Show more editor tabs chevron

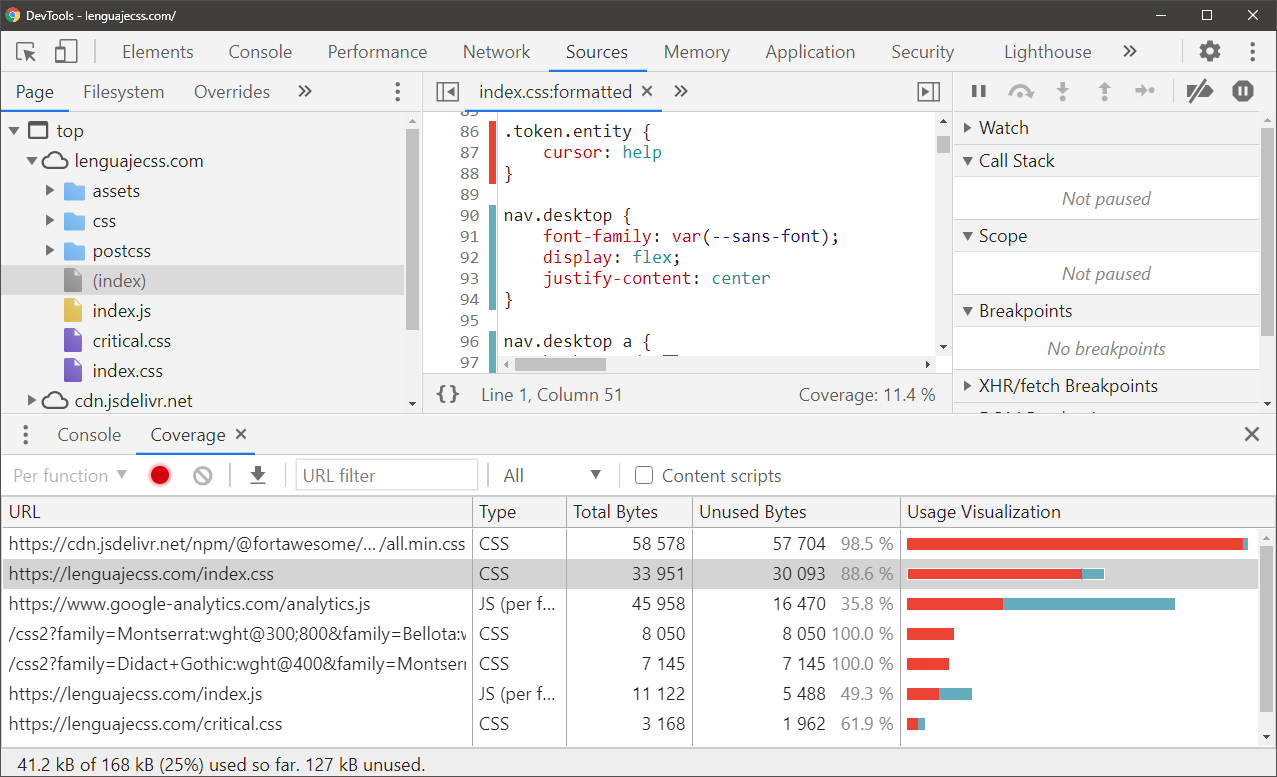click(681, 92)
